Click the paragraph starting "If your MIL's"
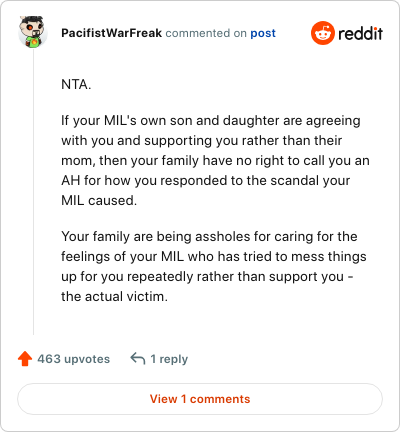This screenshot has width=400, height=432. pos(215,160)
